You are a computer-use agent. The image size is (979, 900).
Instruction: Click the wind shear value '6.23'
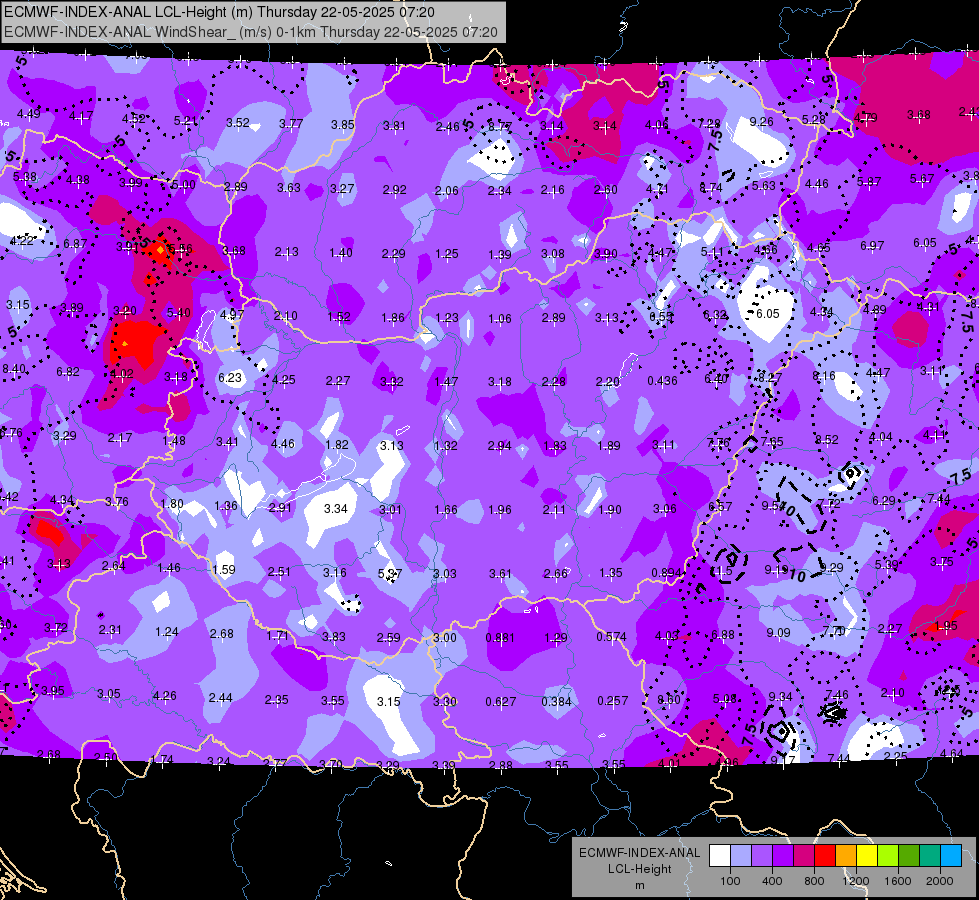230,377
